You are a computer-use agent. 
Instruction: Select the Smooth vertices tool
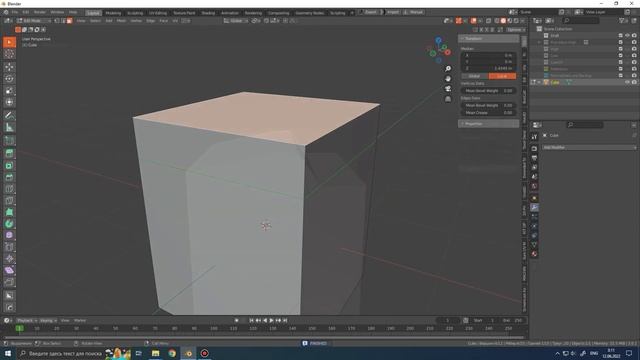(9, 235)
